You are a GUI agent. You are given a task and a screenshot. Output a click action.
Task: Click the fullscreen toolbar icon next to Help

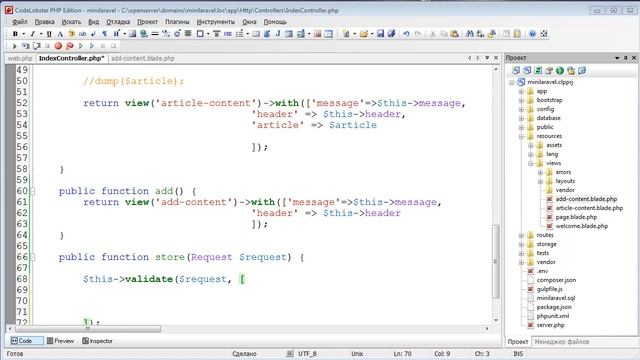point(544,34)
